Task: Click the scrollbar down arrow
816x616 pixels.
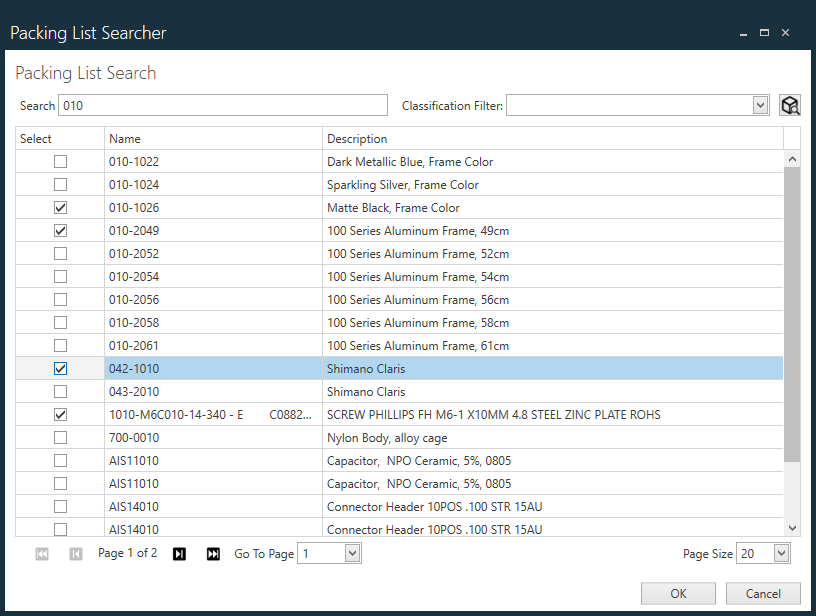Action: (792, 530)
